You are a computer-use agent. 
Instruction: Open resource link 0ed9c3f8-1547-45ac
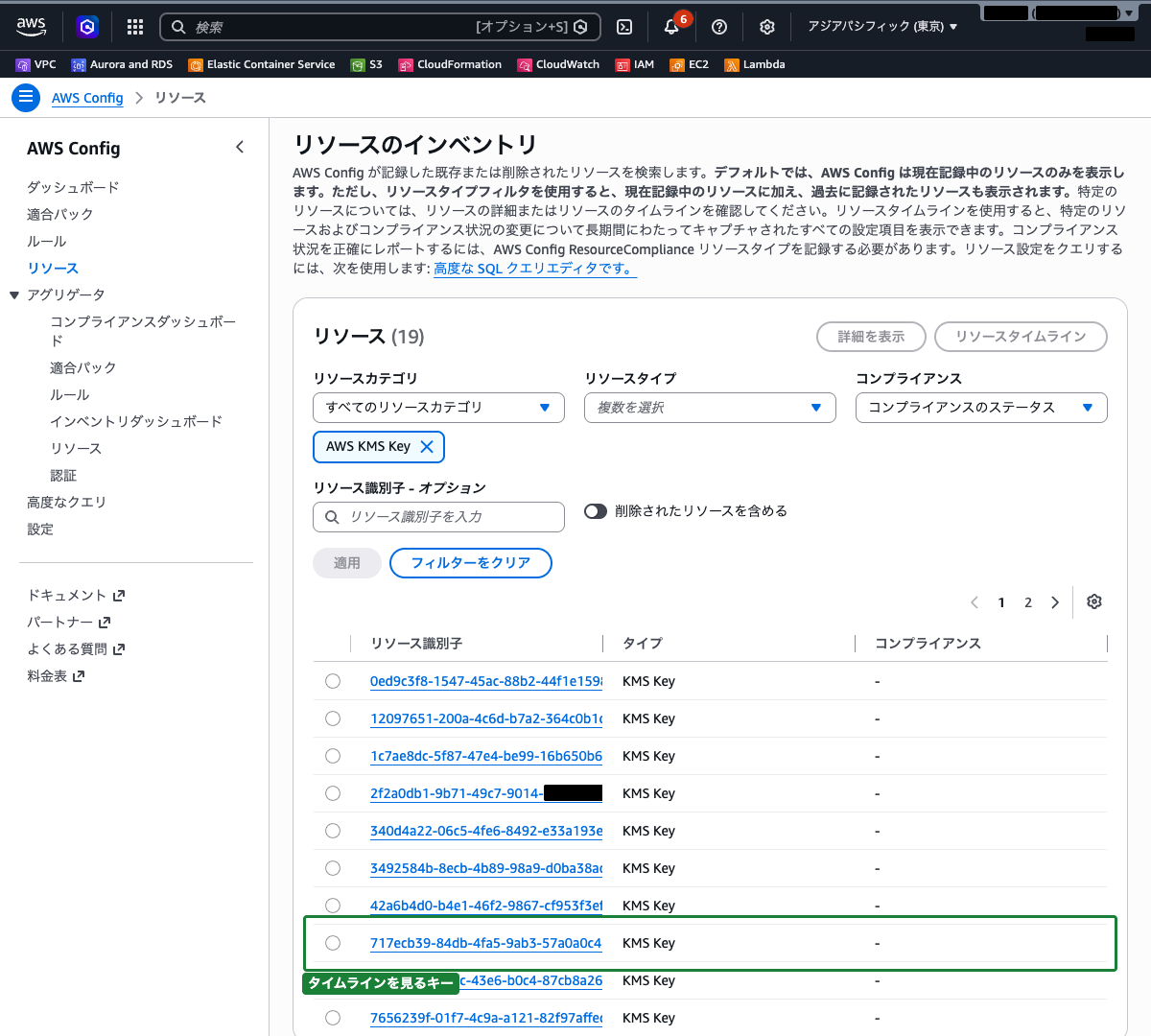click(x=486, y=681)
